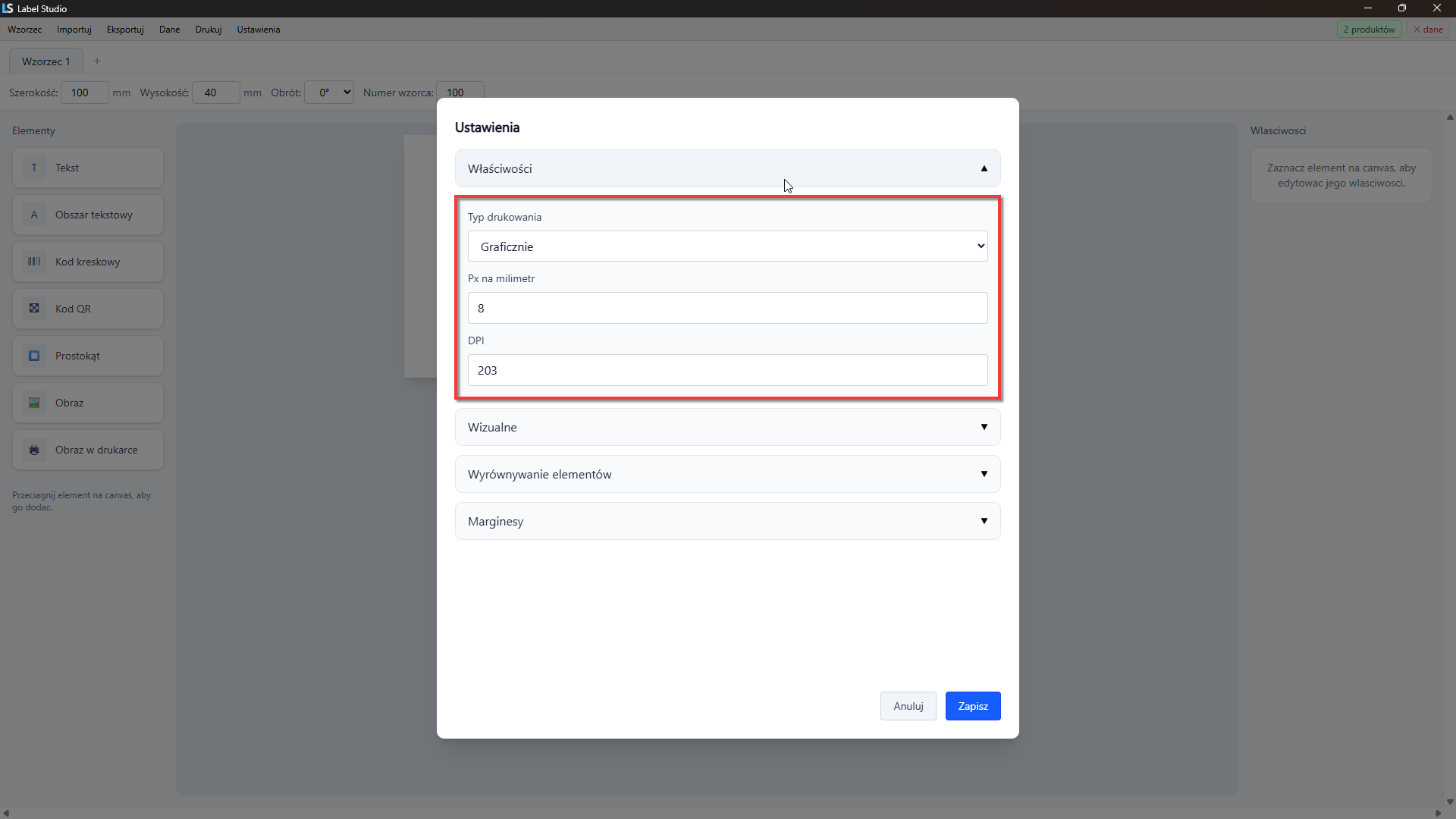Click the Label Studio app logo
The height and width of the screenshot is (819, 1456).
click(8, 8)
